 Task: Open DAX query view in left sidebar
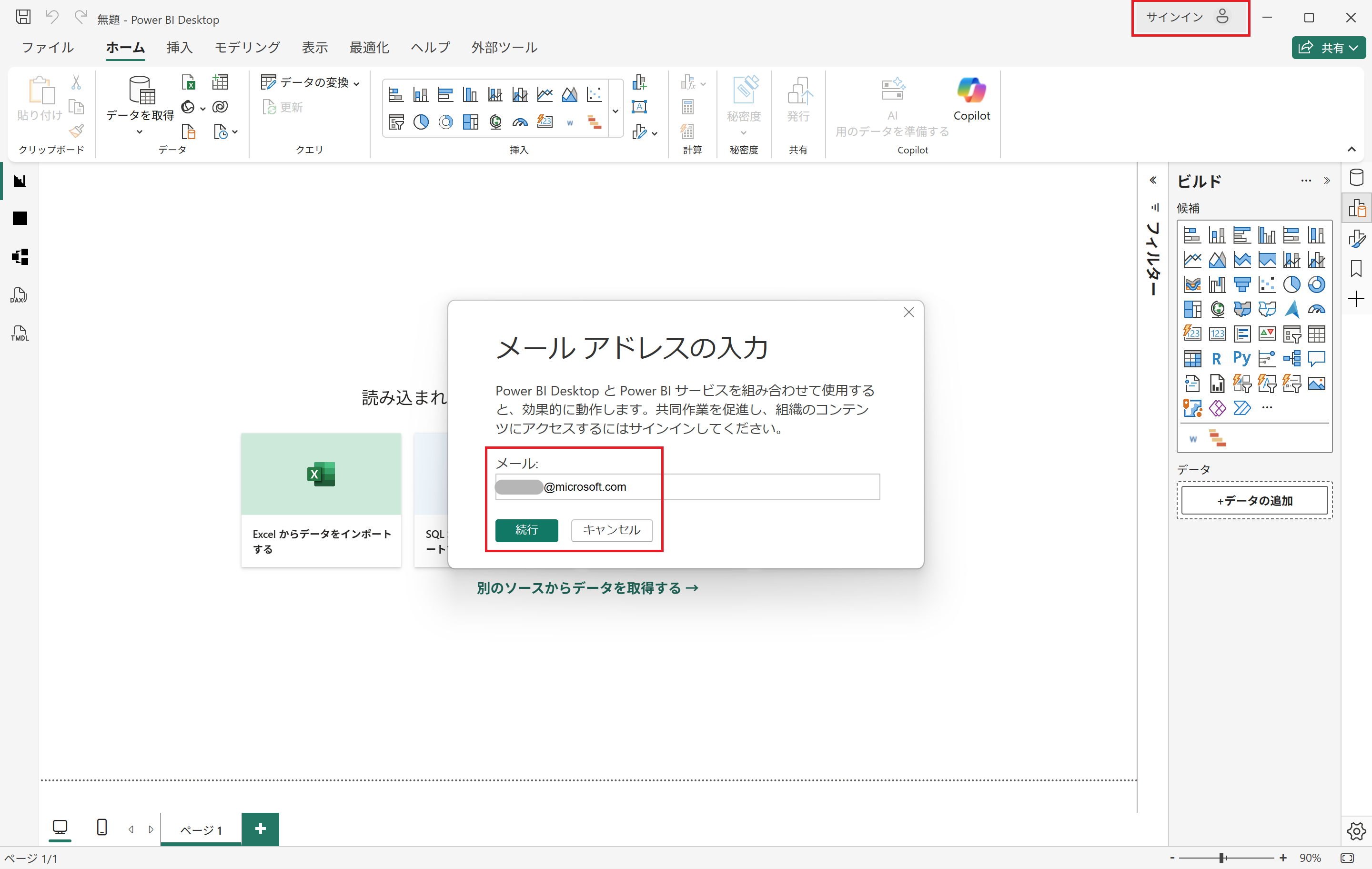point(20,295)
